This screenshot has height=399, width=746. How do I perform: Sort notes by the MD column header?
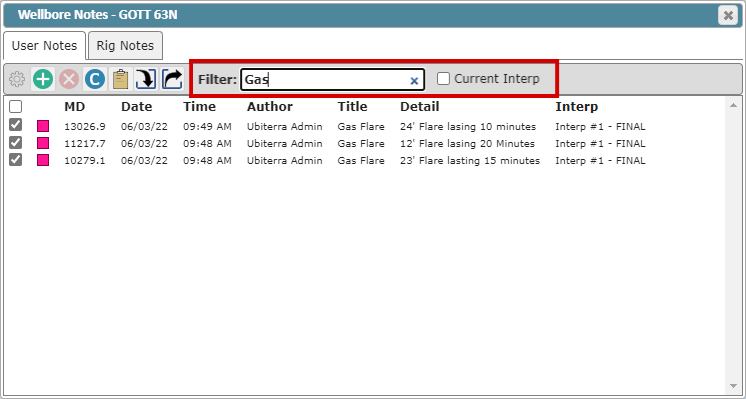[75, 107]
